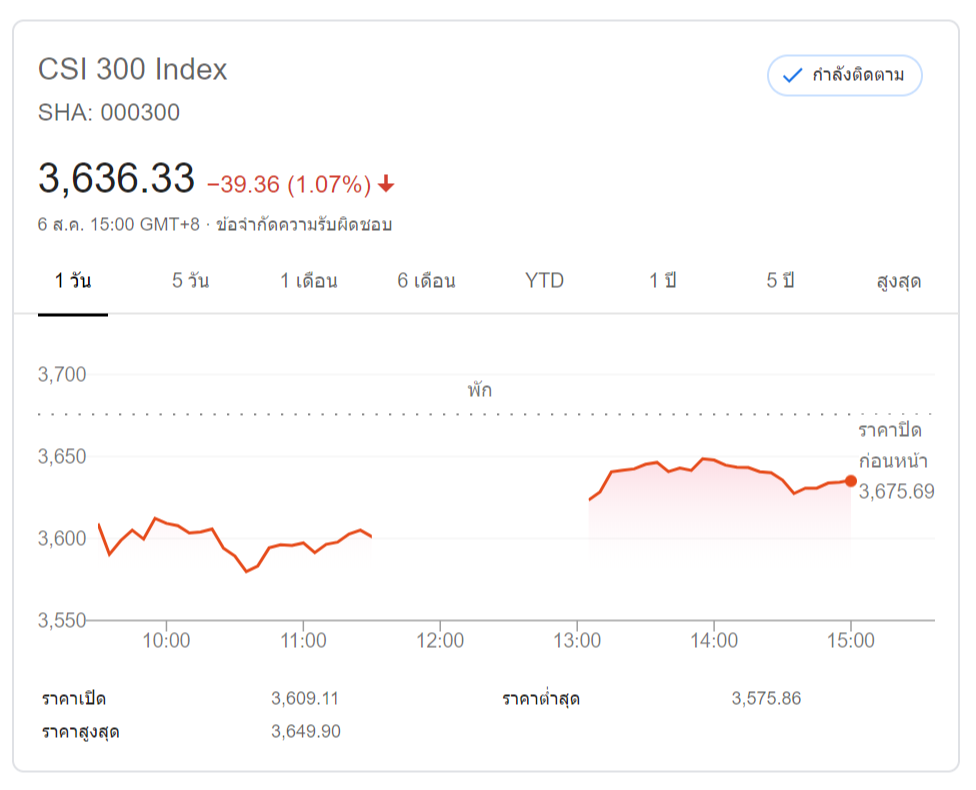Click the orange end-point marker on chart

click(850, 481)
